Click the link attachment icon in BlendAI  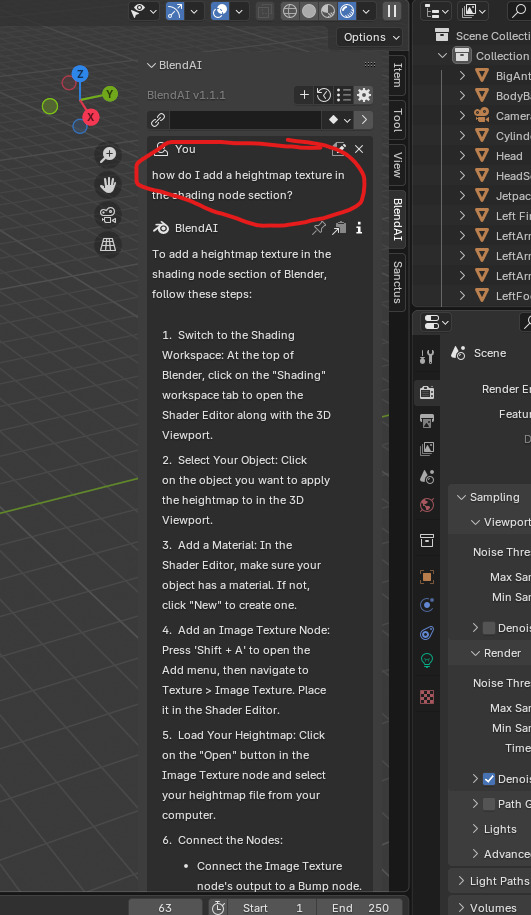[x=158, y=120]
